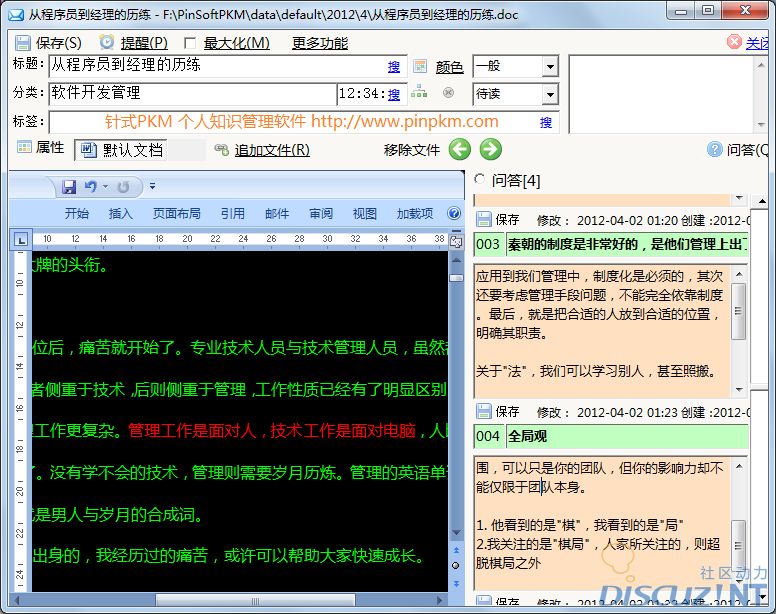This screenshot has height=614, width=776.
Task: Click the green left arrow button
Action: (459, 150)
